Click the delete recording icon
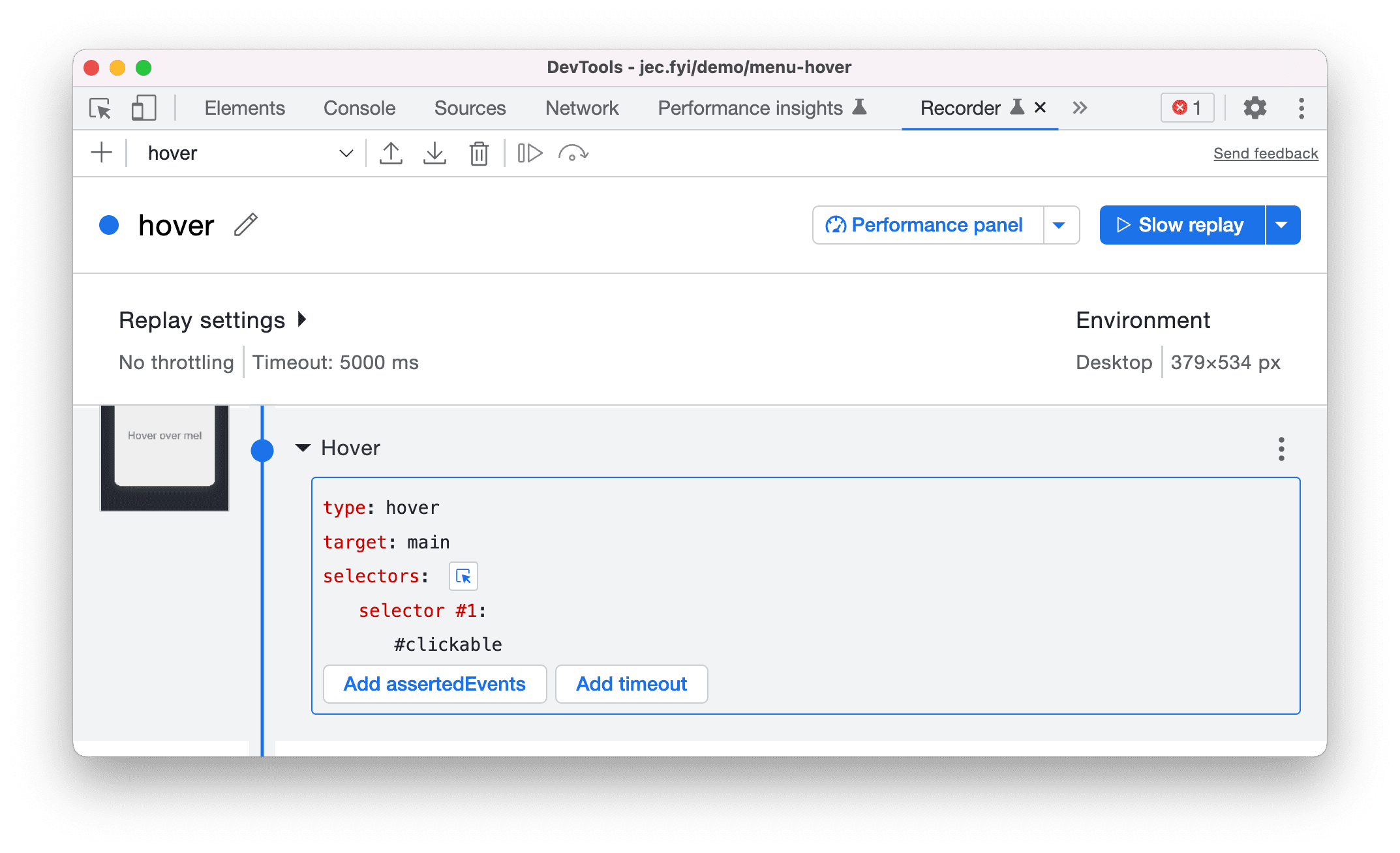Viewport: 1400px width, 853px height. click(x=479, y=152)
